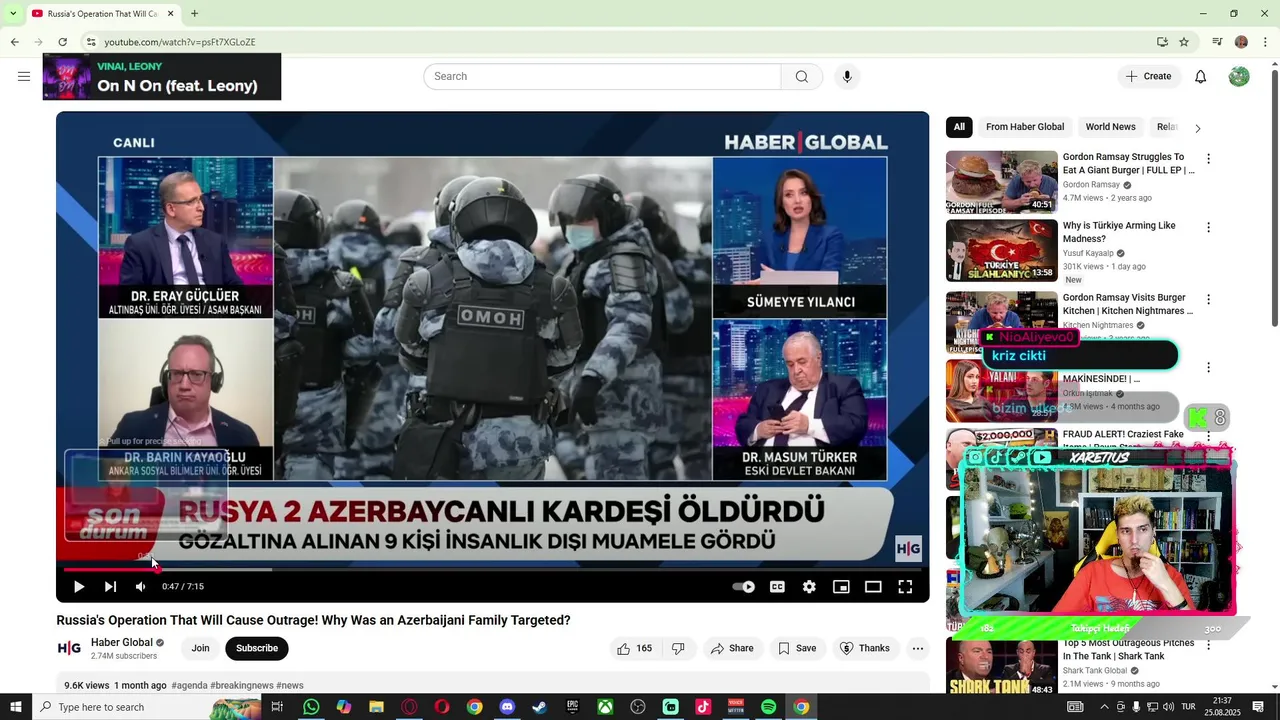The width and height of the screenshot is (1280, 720).
Task: Play the video with the play button
Action: tap(79, 587)
